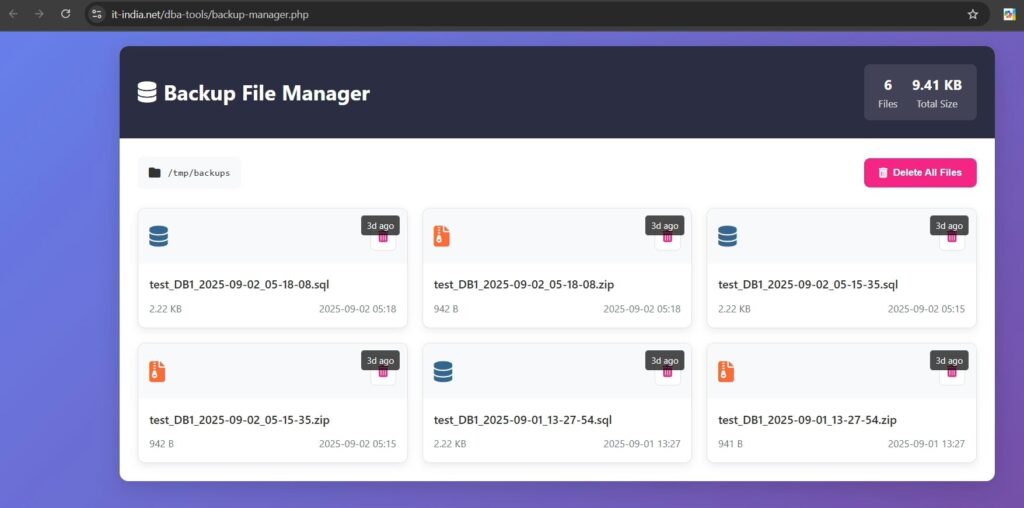Image resolution: width=1024 pixels, height=508 pixels.
Task: Click 3d ago badge on test_DB1_2025-09-02_05-18-08.sql card
Action: 380,225
